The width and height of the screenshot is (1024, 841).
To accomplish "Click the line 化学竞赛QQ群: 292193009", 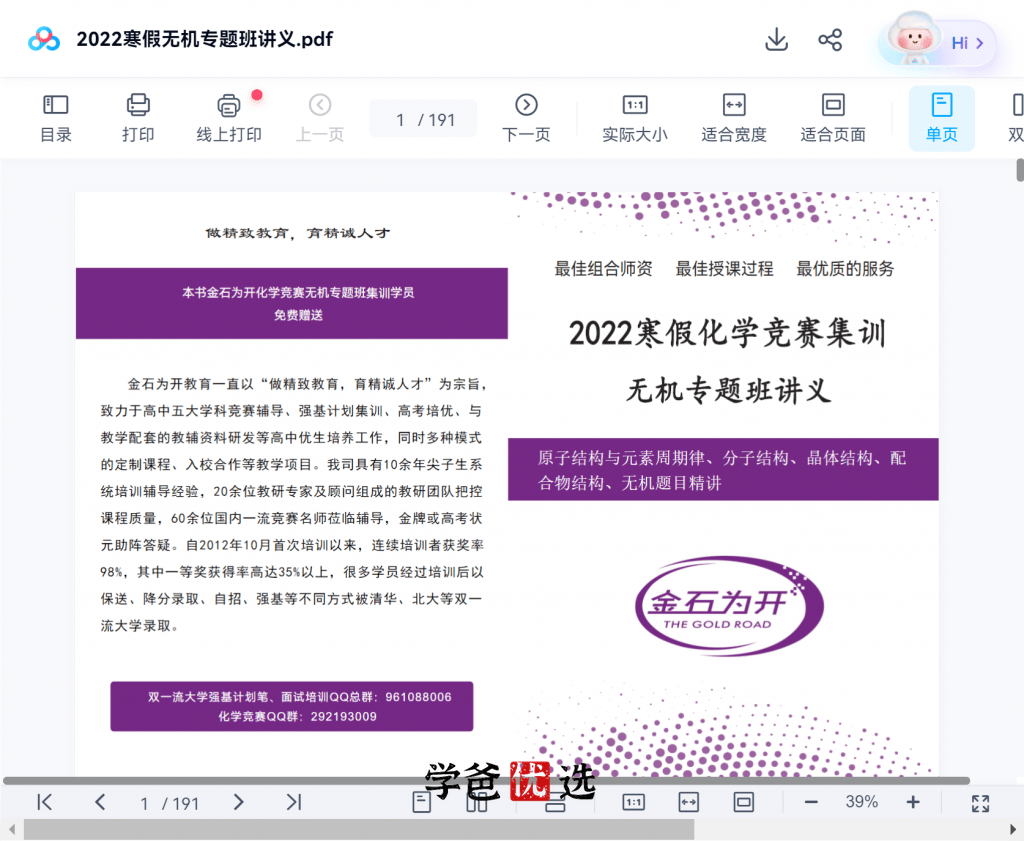I will [297, 716].
